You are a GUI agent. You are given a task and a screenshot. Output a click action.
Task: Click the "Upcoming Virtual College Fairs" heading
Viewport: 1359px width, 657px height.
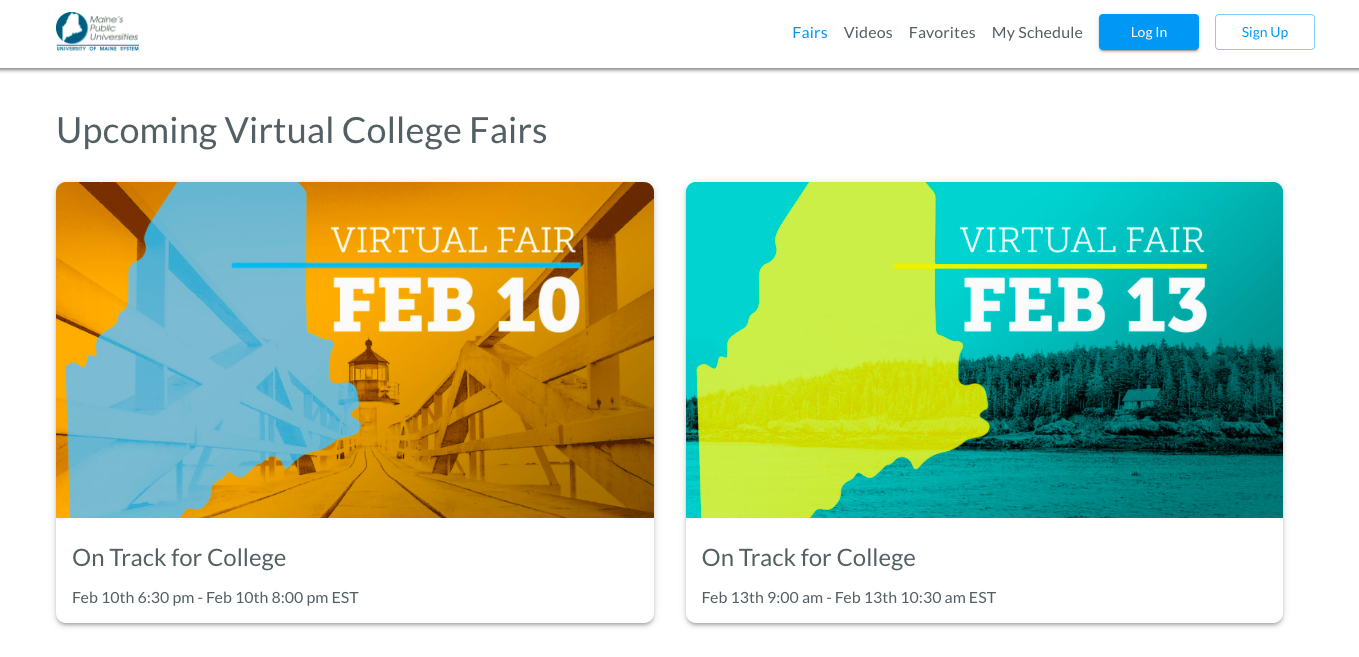301,130
